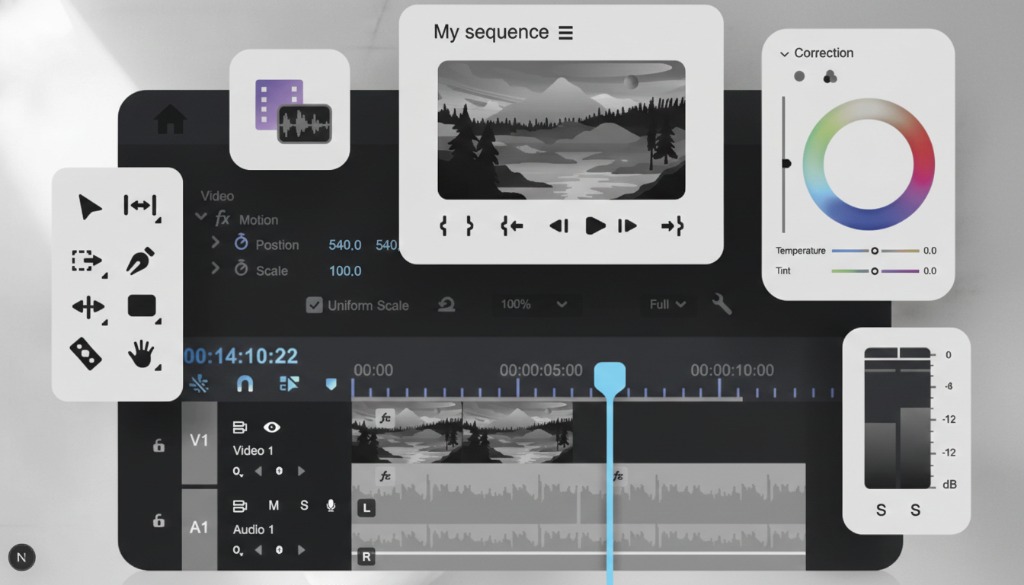Open the Full resolution dropdown
Image resolution: width=1024 pixels, height=585 pixels.
coord(667,304)
